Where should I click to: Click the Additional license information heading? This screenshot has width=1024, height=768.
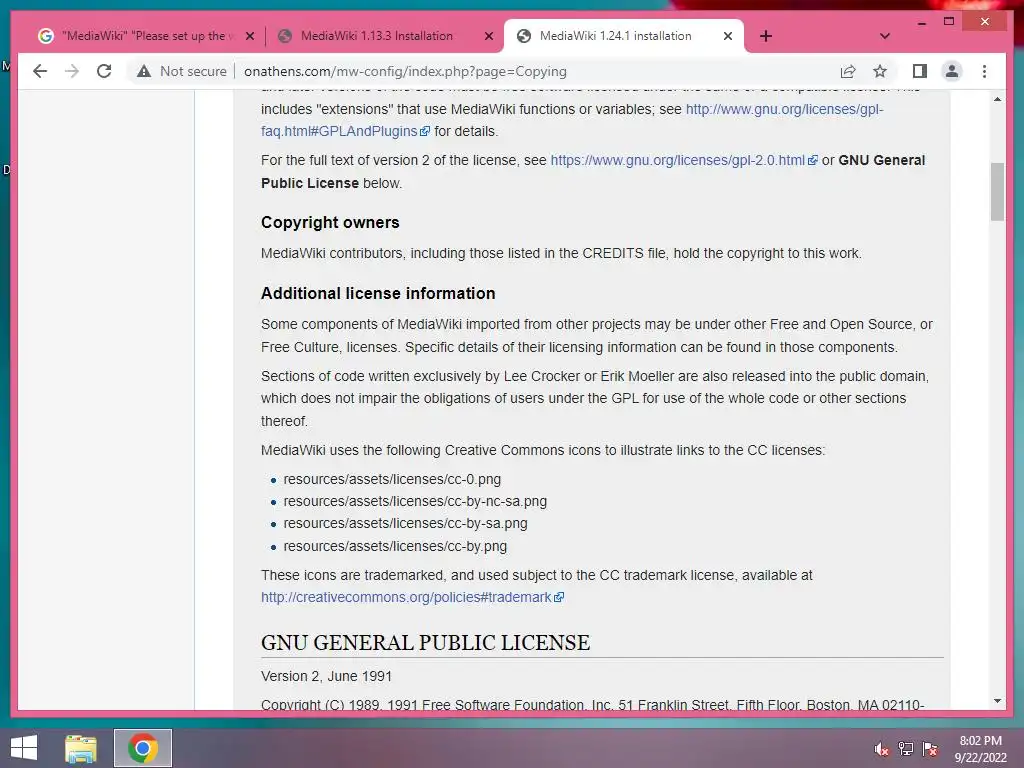(x=378, y=293)
